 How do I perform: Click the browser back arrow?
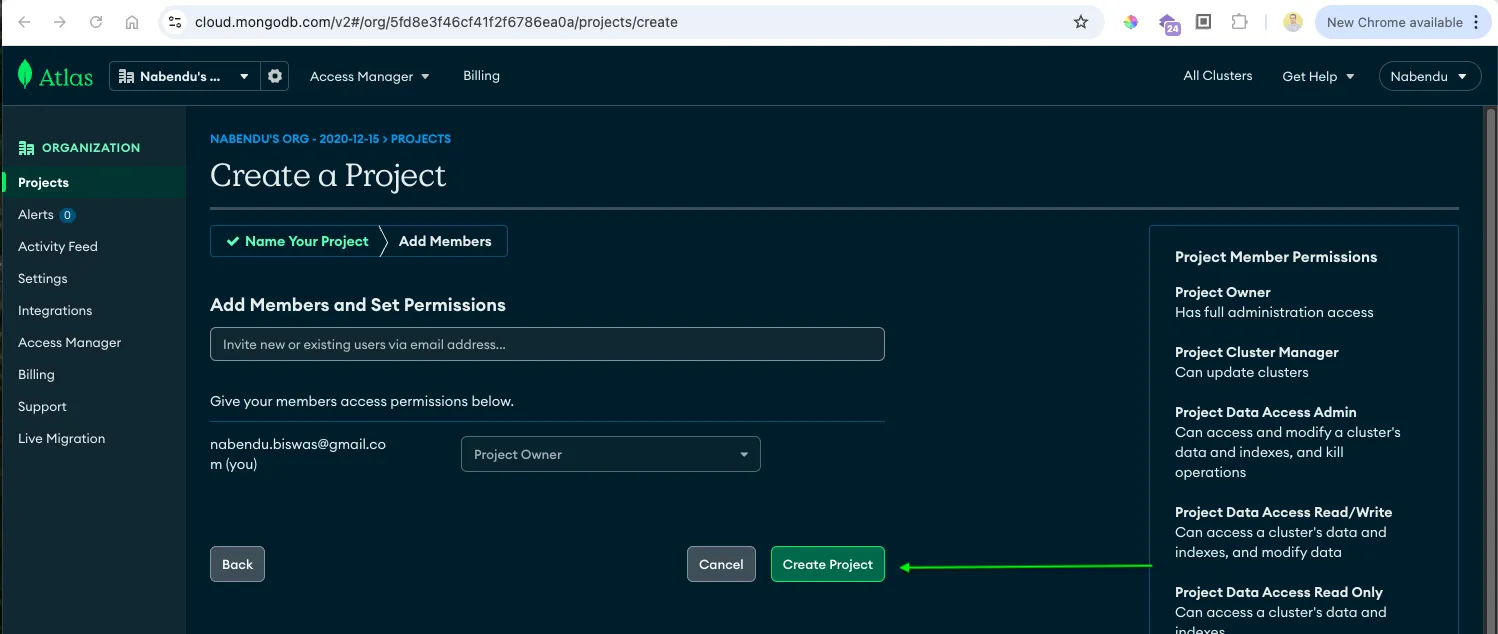click(24, 22)
